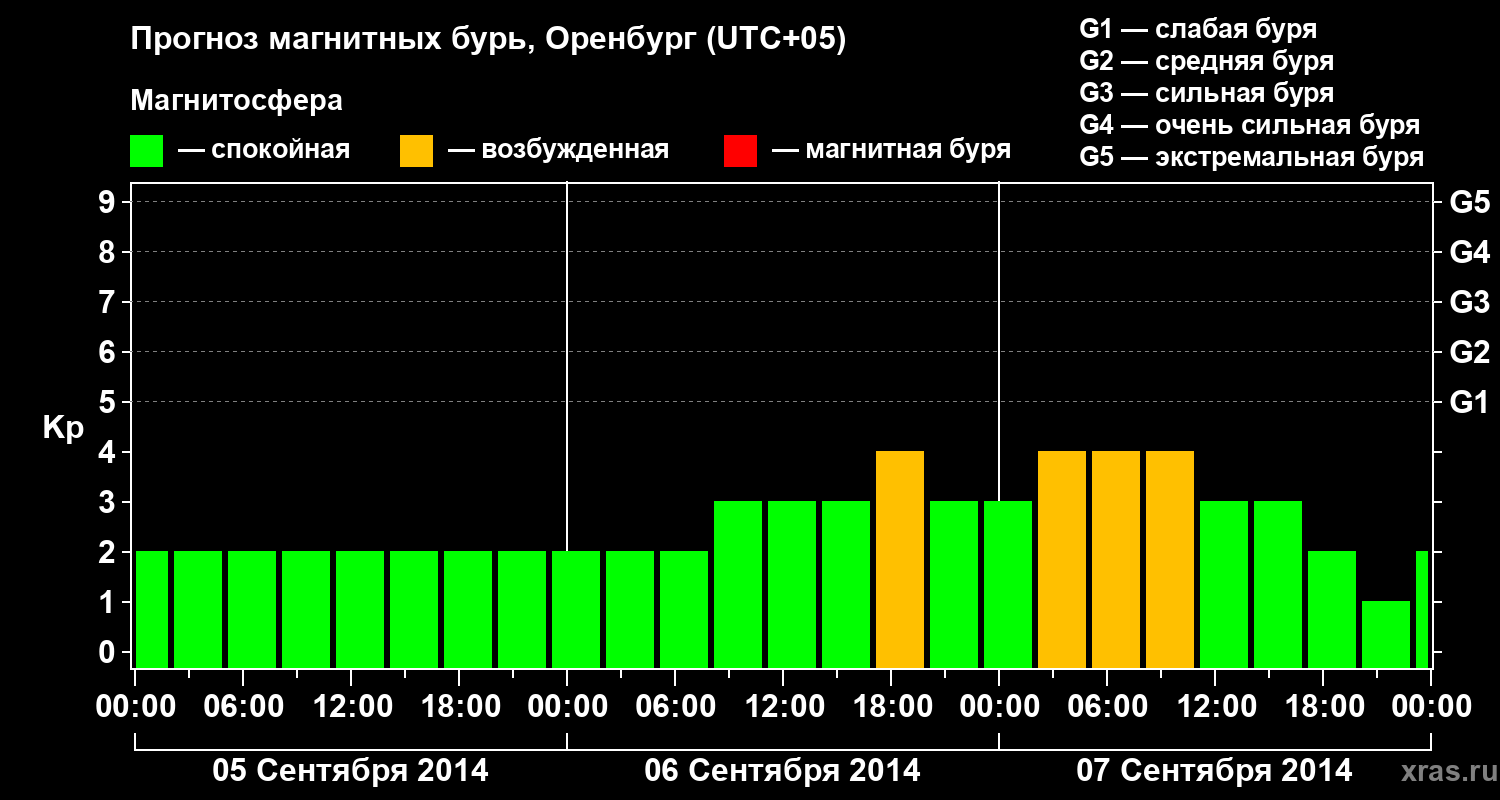Click the right-axis 'G1' storm level label
Image resolution: width=1500 pixels, height=800 pixels.
point(1470,402)
